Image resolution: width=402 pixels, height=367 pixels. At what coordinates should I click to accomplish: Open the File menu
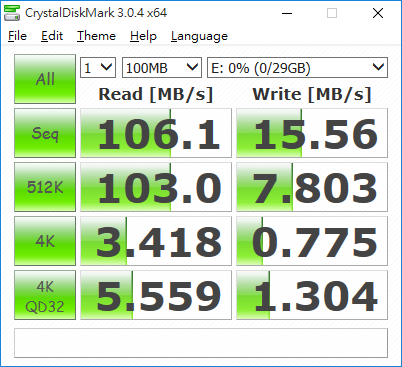[17, 36]
